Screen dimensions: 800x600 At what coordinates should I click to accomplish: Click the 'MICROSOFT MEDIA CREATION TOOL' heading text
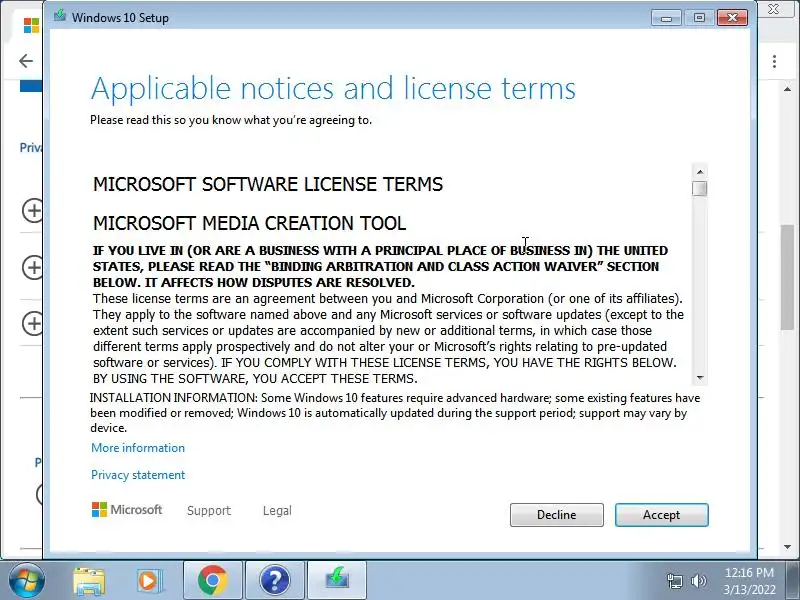249,223
